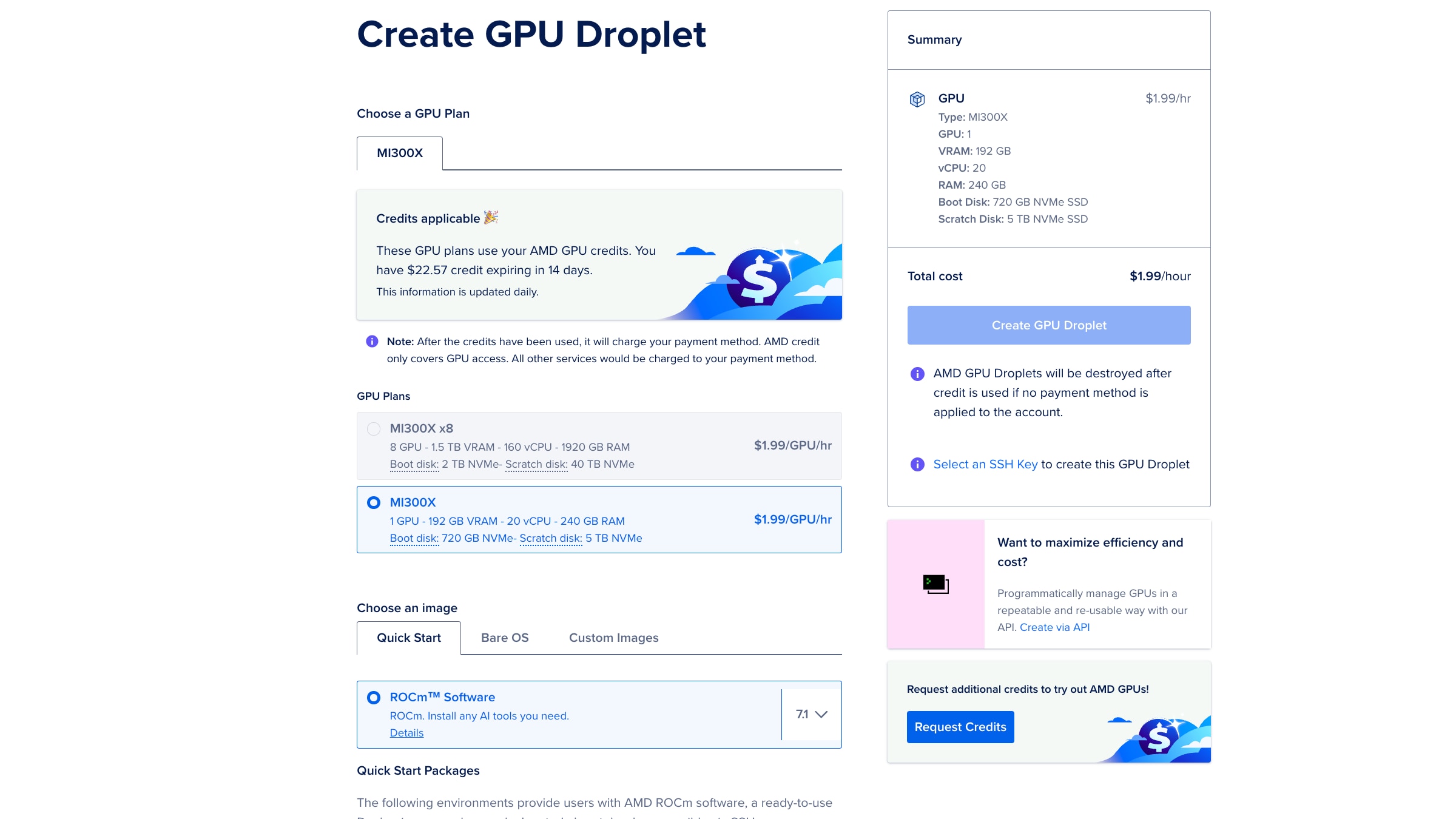The width and height of the screenshot is (1456, 819).
Task: Select the Quick Start tab
Action: (x=408, y=638)
